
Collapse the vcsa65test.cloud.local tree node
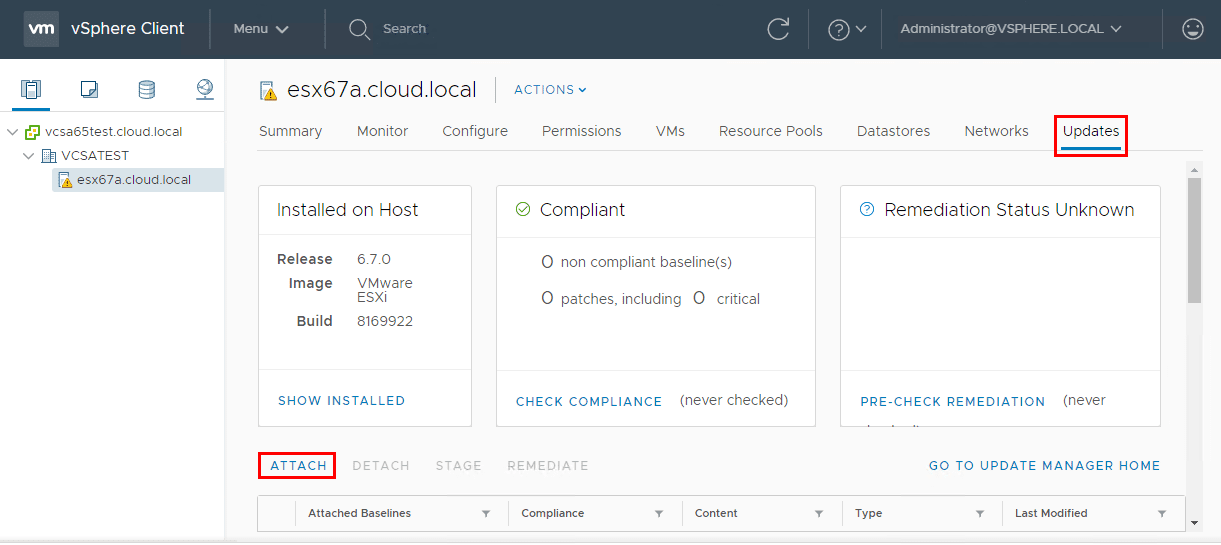pyautogui.click(x=12, y=132)
